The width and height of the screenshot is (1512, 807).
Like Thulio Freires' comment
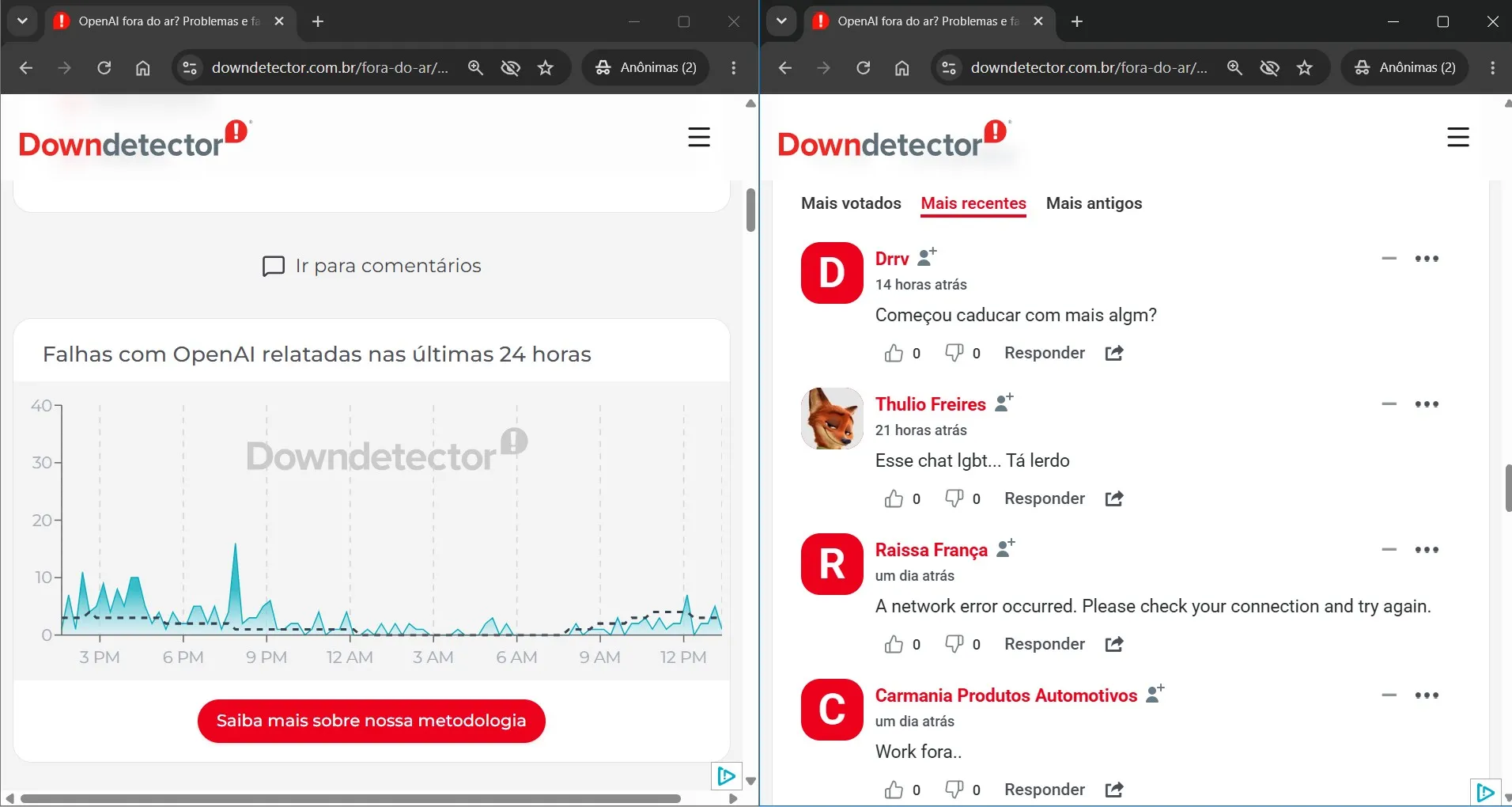point(894,498)
